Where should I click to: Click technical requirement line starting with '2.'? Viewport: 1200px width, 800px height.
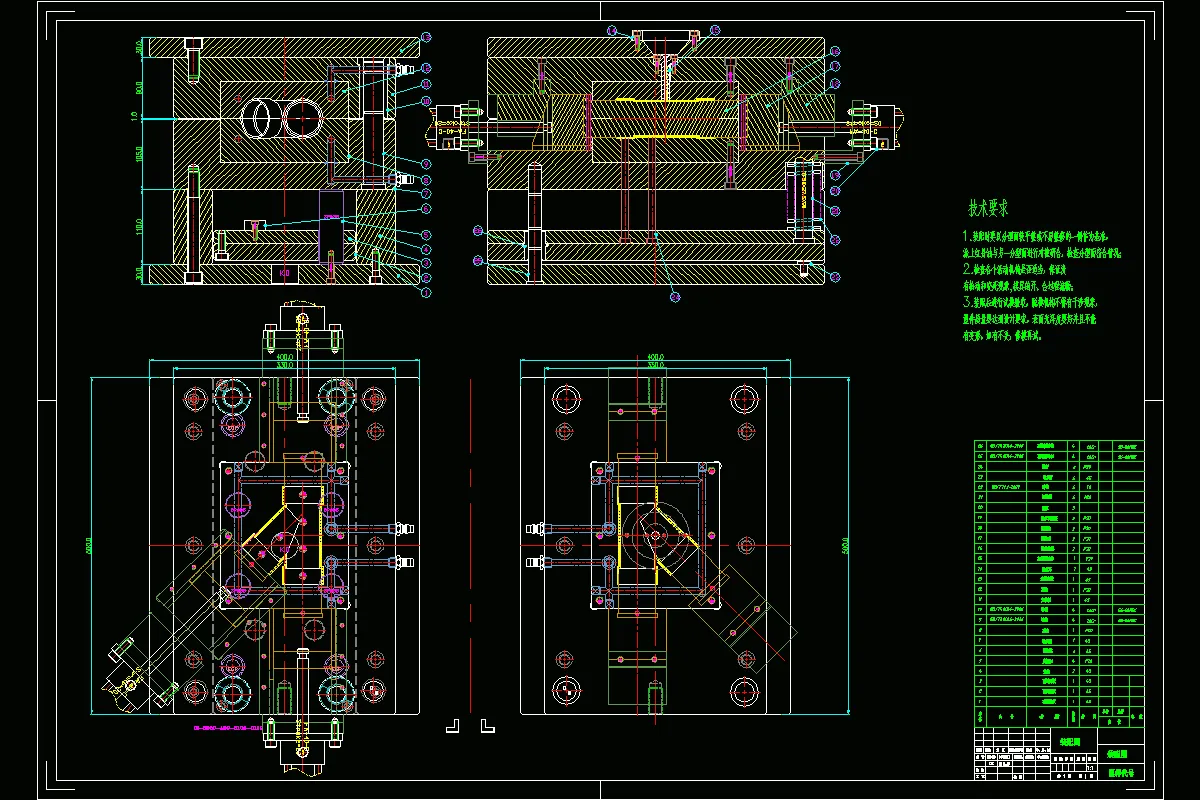pos(1015,270)
